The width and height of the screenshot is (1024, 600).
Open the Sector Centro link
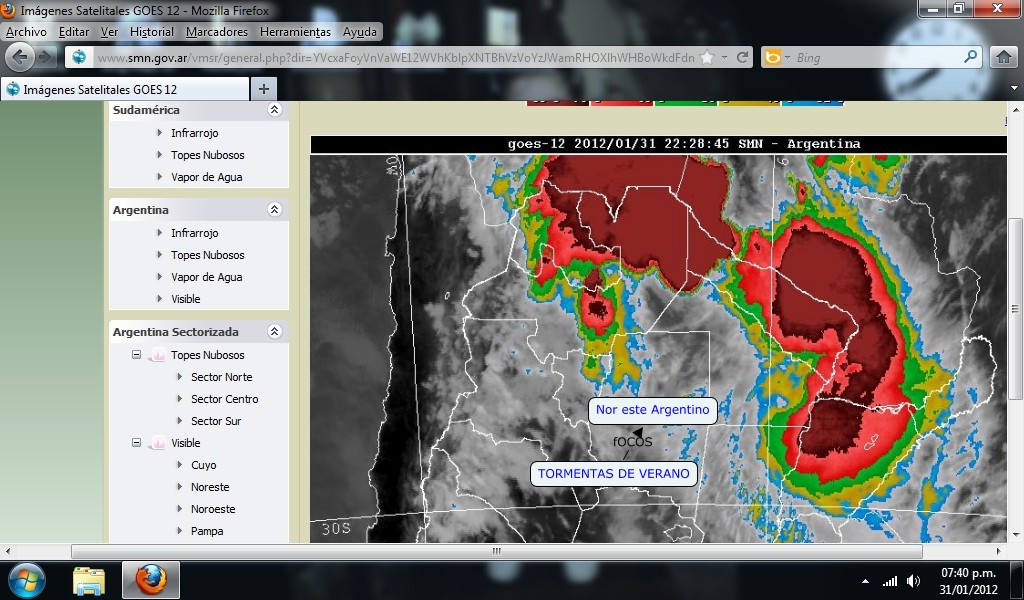pos(224,399)
